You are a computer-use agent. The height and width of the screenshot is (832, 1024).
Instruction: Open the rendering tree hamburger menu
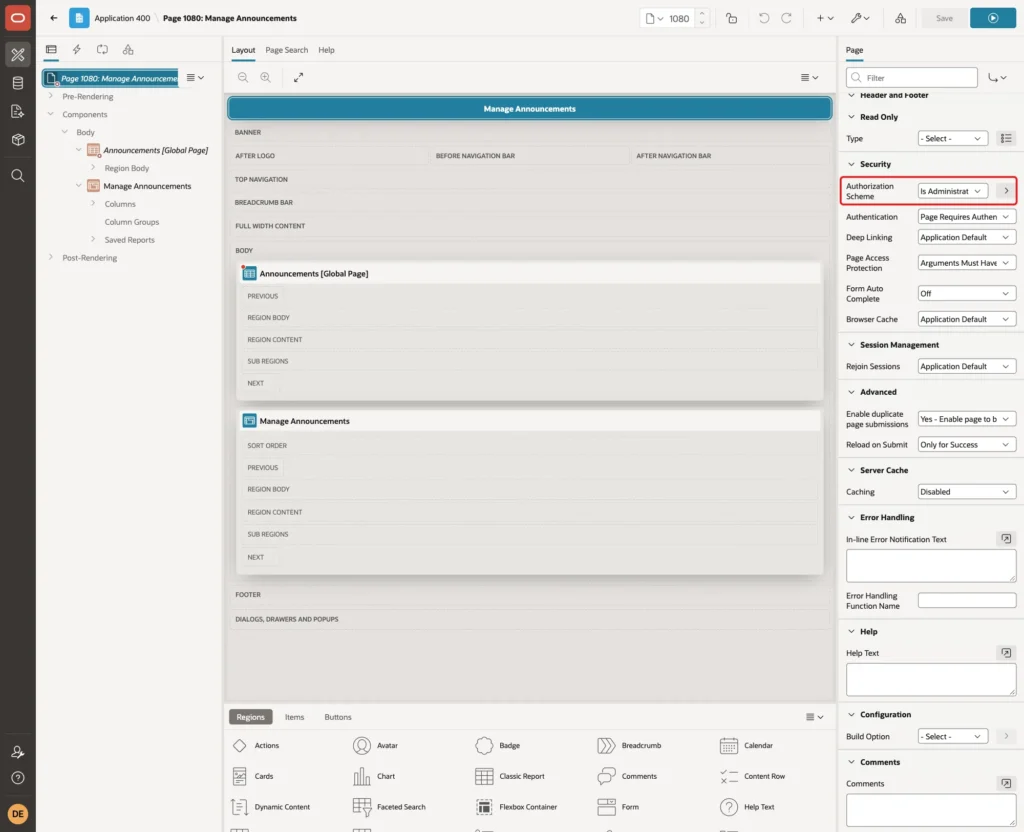click(195, 77)
